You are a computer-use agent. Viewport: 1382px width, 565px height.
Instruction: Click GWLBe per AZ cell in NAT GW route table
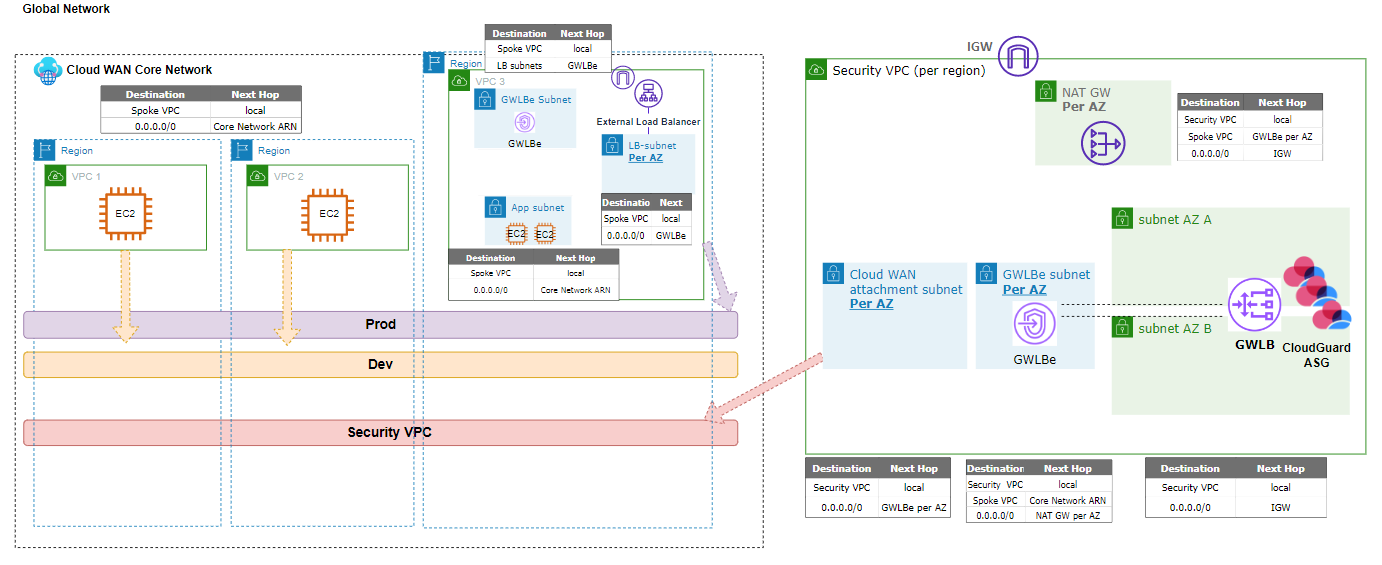click(x=1285, y=136)
